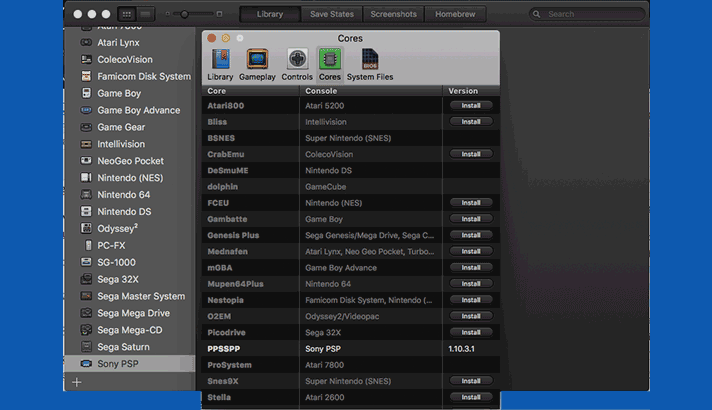Image resolution: width=712 pixels, height=410 pixels.
Task: Click the Game Gear console icon
Action: click(86, 127)
